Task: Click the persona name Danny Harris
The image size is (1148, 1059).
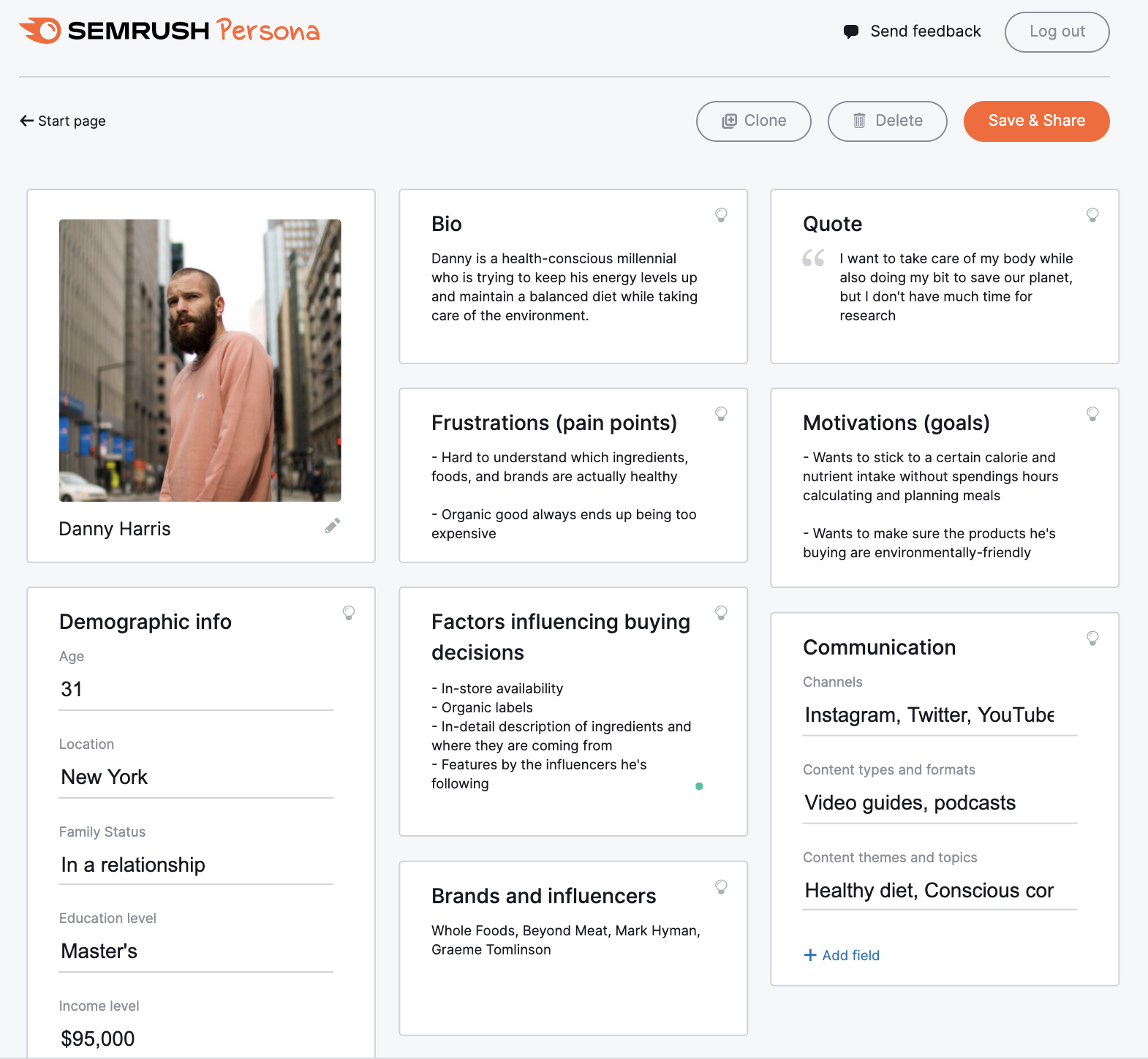Action: [x=115, y=529]
